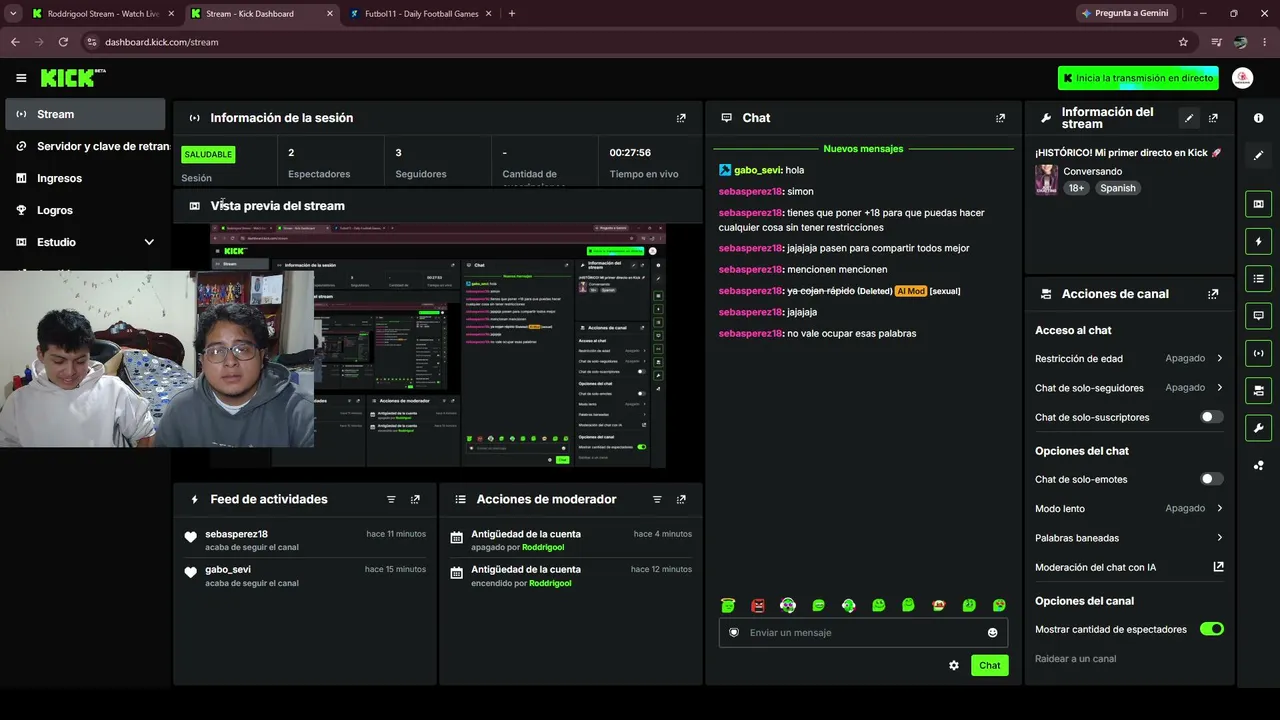Click the pencil icon in the right rail
This screenshot has height=720, width=1280.
click(x=1258, y=155)
